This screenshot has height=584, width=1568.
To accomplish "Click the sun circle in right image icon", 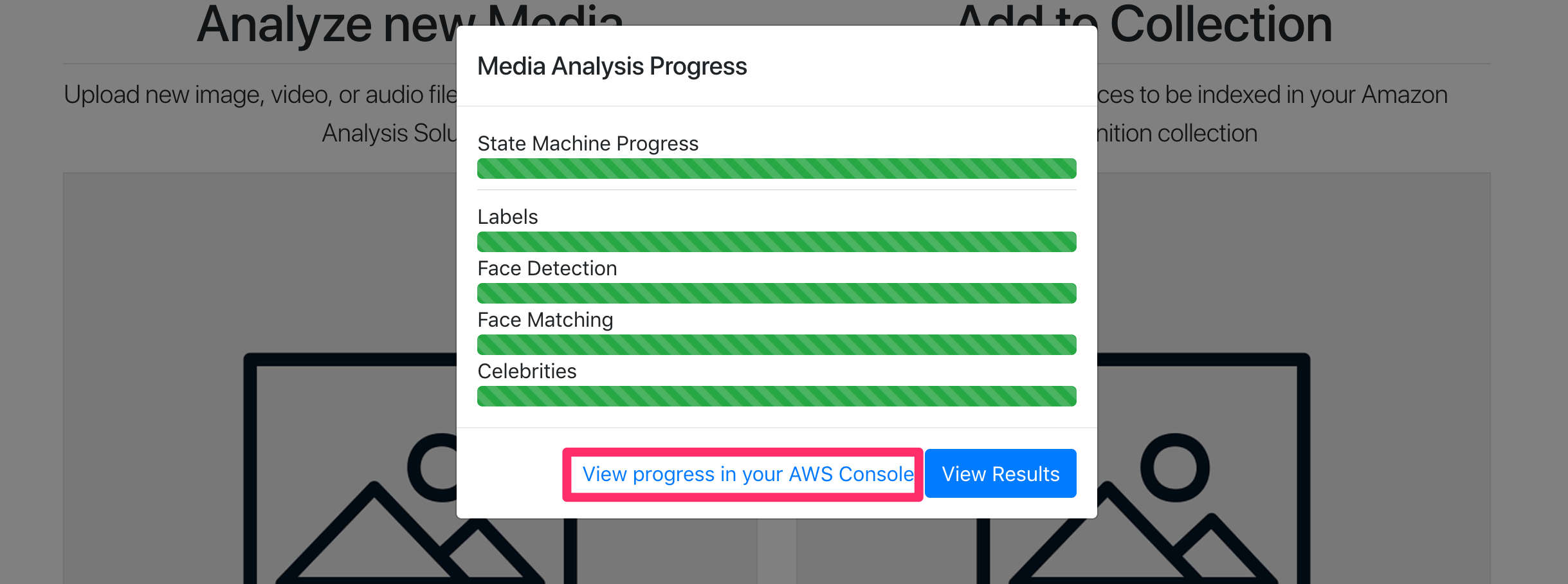I will click(1174, 468).
